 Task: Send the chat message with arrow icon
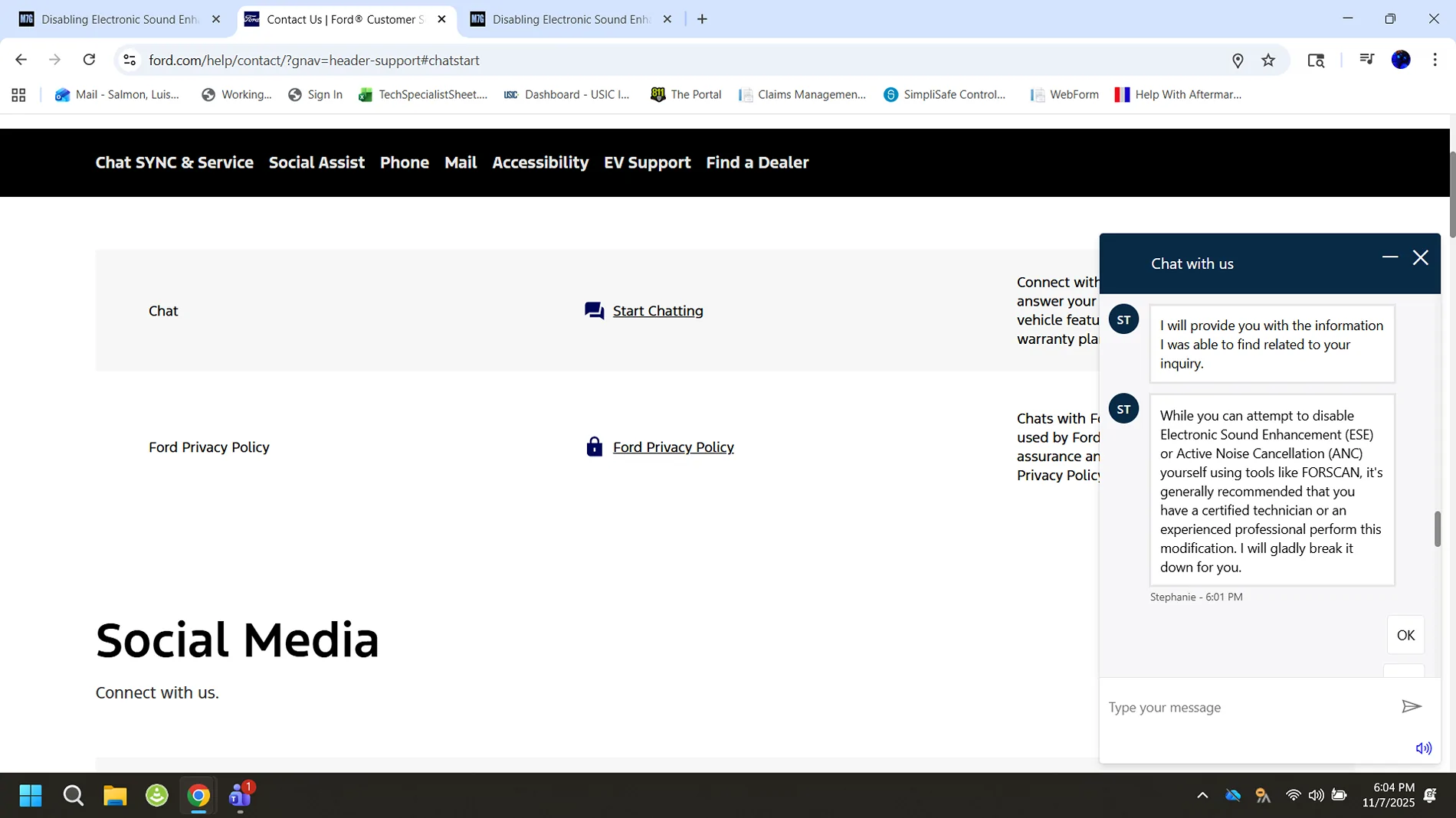pyautogui.click(x=1412, y=706)
